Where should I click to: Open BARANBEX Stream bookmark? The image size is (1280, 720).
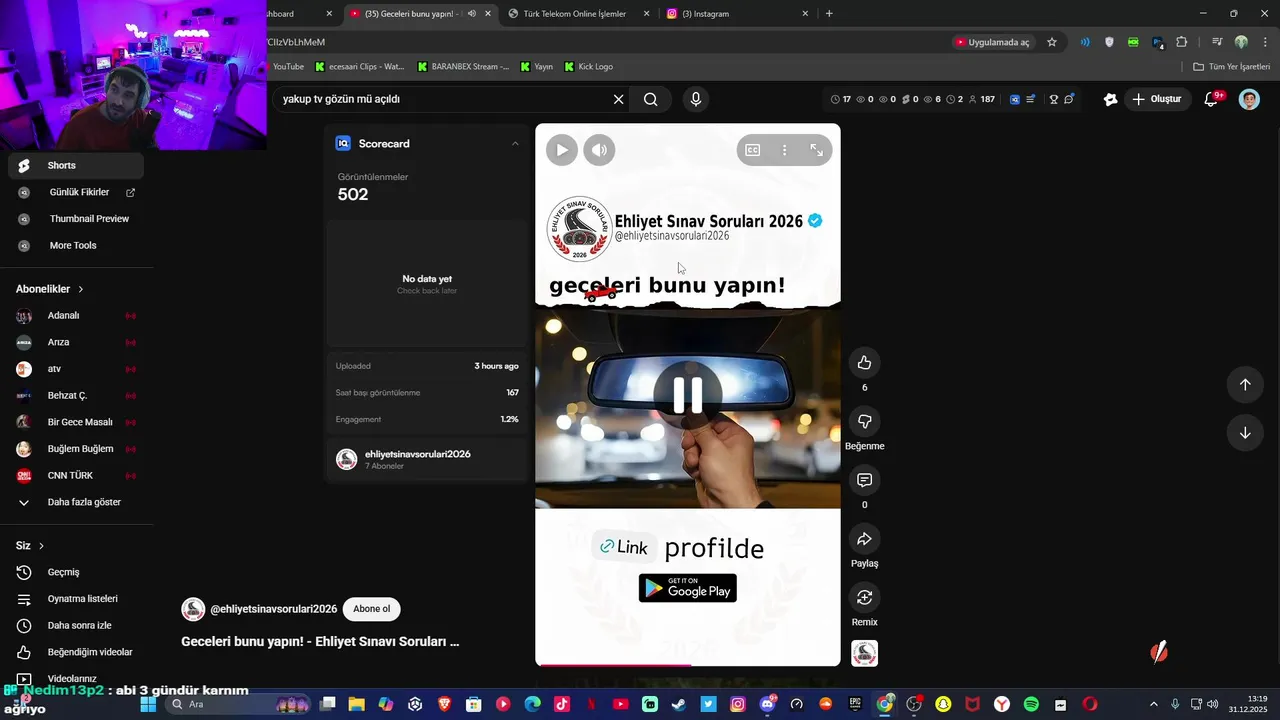[463, 67]
